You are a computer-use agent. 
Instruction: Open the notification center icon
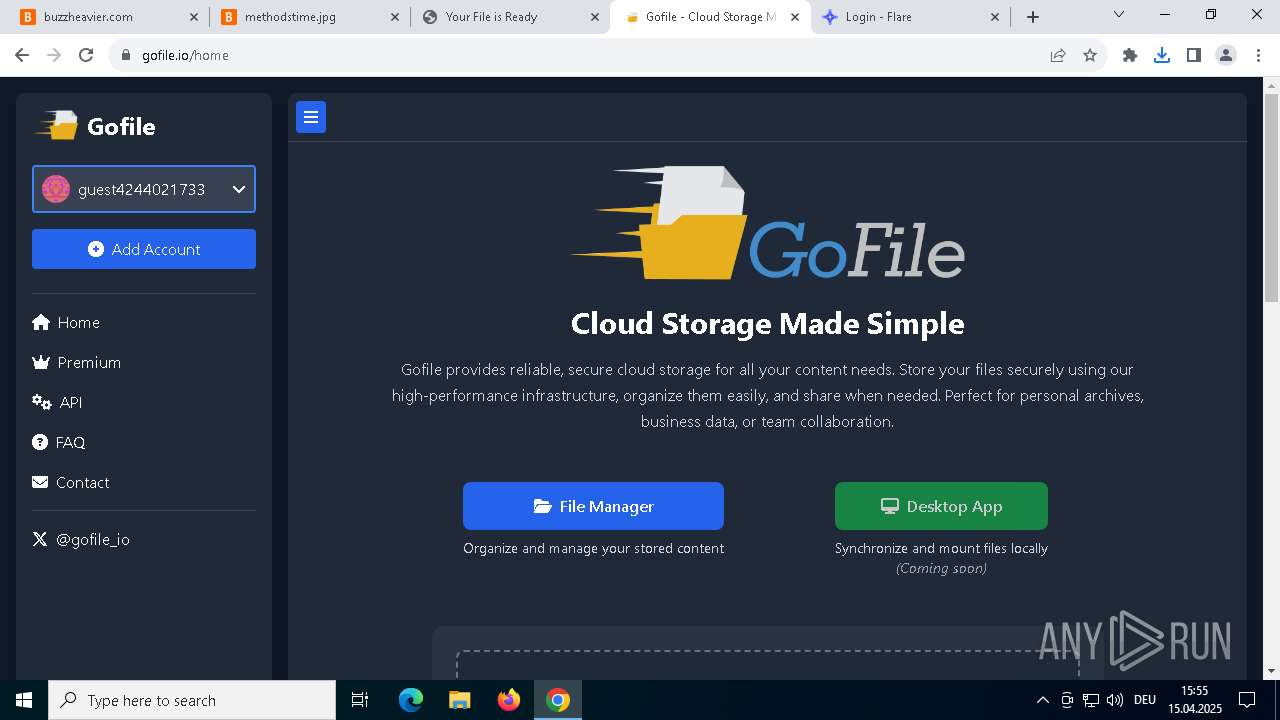pos(1247,700)
